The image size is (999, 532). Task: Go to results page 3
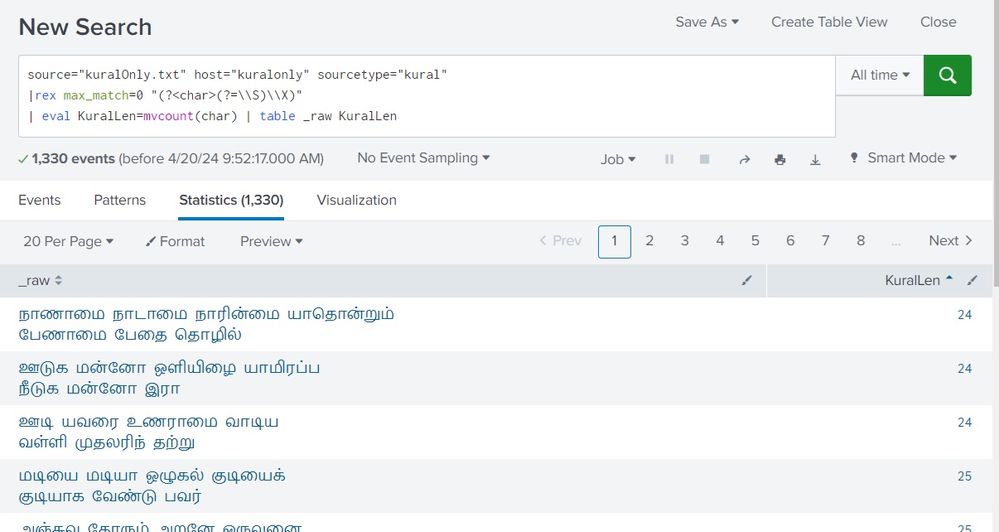[x=684, y=241]
